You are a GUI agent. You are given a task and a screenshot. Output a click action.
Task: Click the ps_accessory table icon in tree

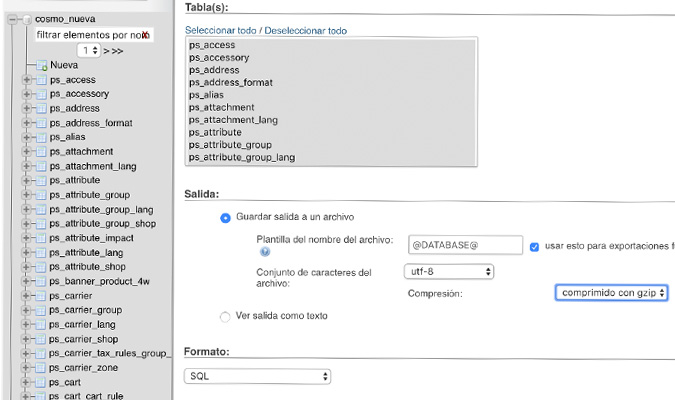tap(41, 94)
